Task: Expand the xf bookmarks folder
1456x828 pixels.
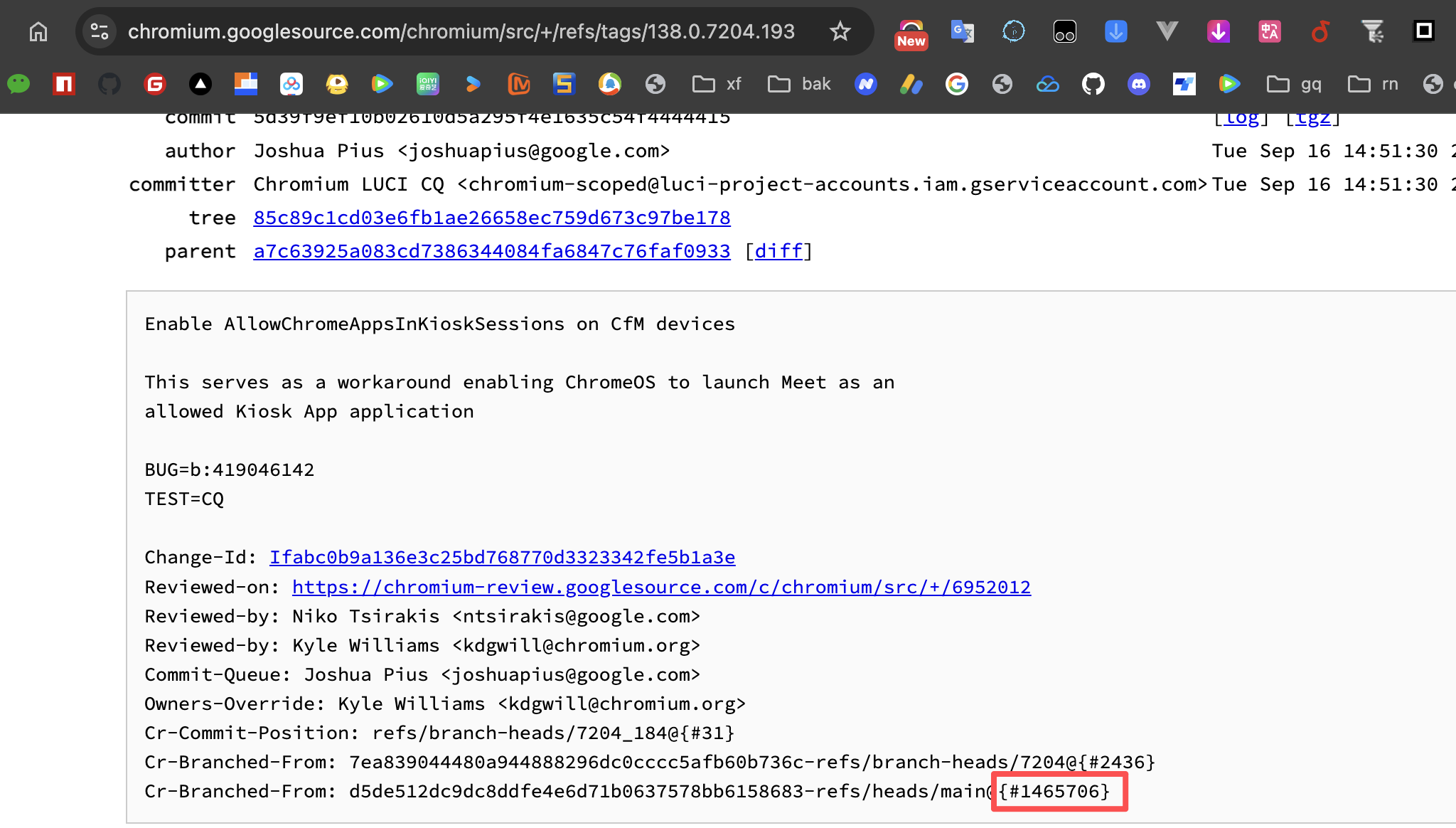Action: coord(717,84)
